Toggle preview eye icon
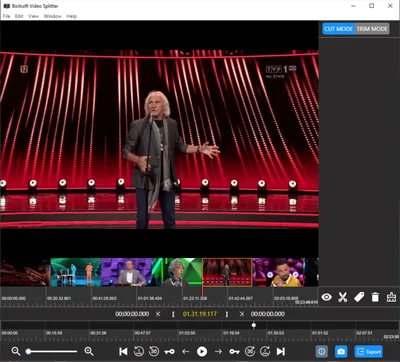Viewport: 400px width, 362px height. pyautogui.click(x=326, y=297)
